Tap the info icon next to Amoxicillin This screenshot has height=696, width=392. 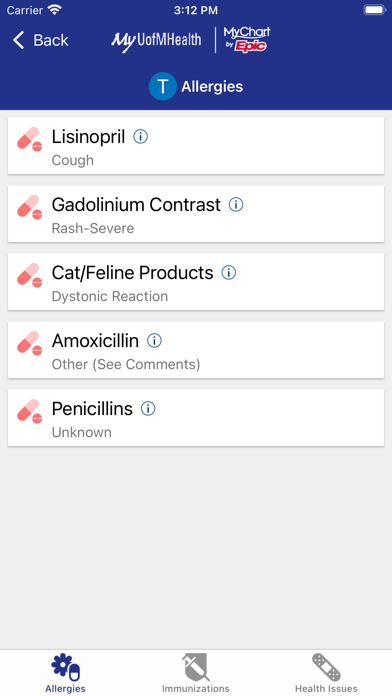pos(154,340)
